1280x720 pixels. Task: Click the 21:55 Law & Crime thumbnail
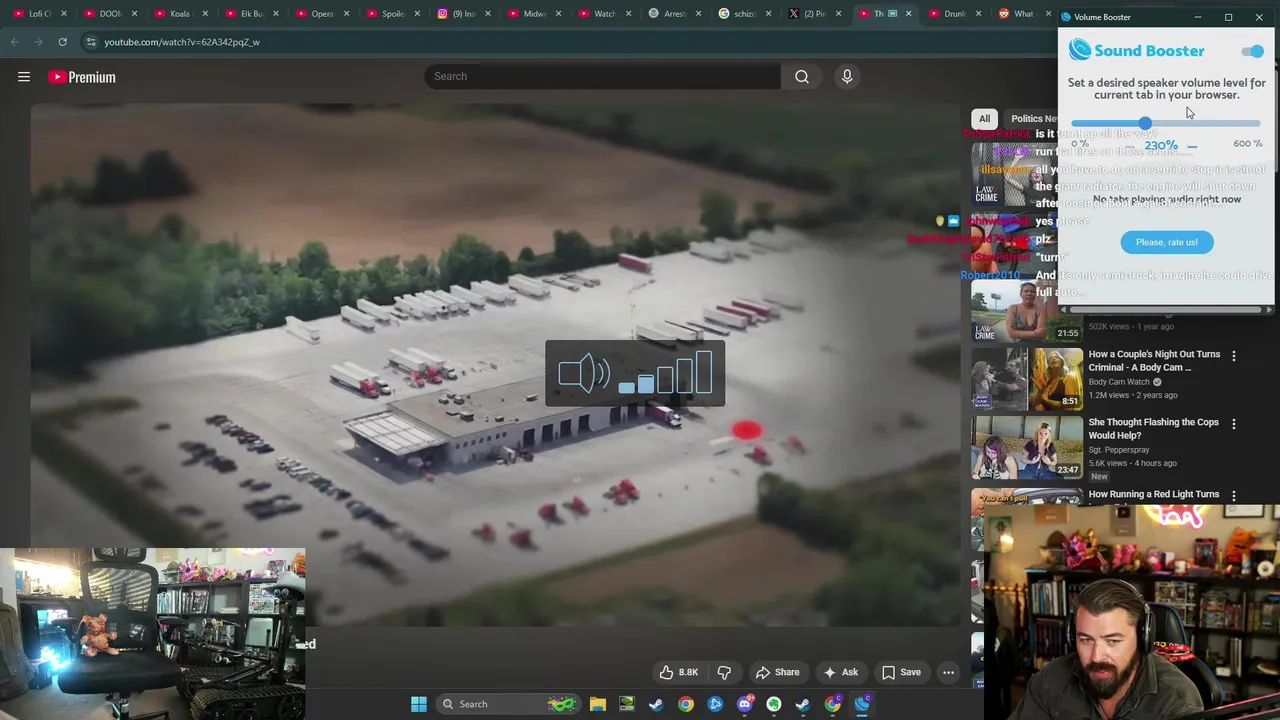[1027, 312]
